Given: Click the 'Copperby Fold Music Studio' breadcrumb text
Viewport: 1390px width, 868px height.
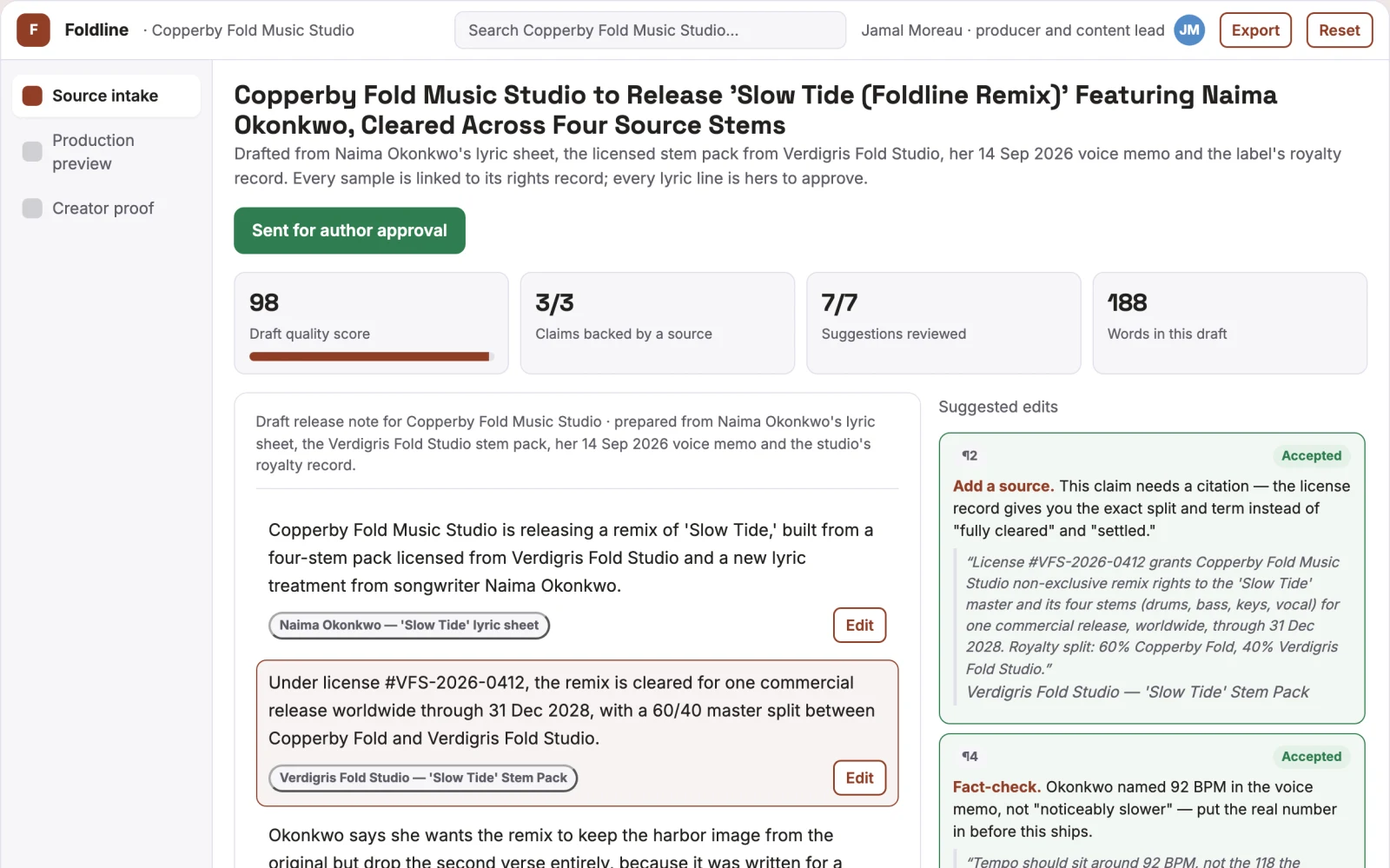Looking at the screenshot, I should tap(253, 30).
